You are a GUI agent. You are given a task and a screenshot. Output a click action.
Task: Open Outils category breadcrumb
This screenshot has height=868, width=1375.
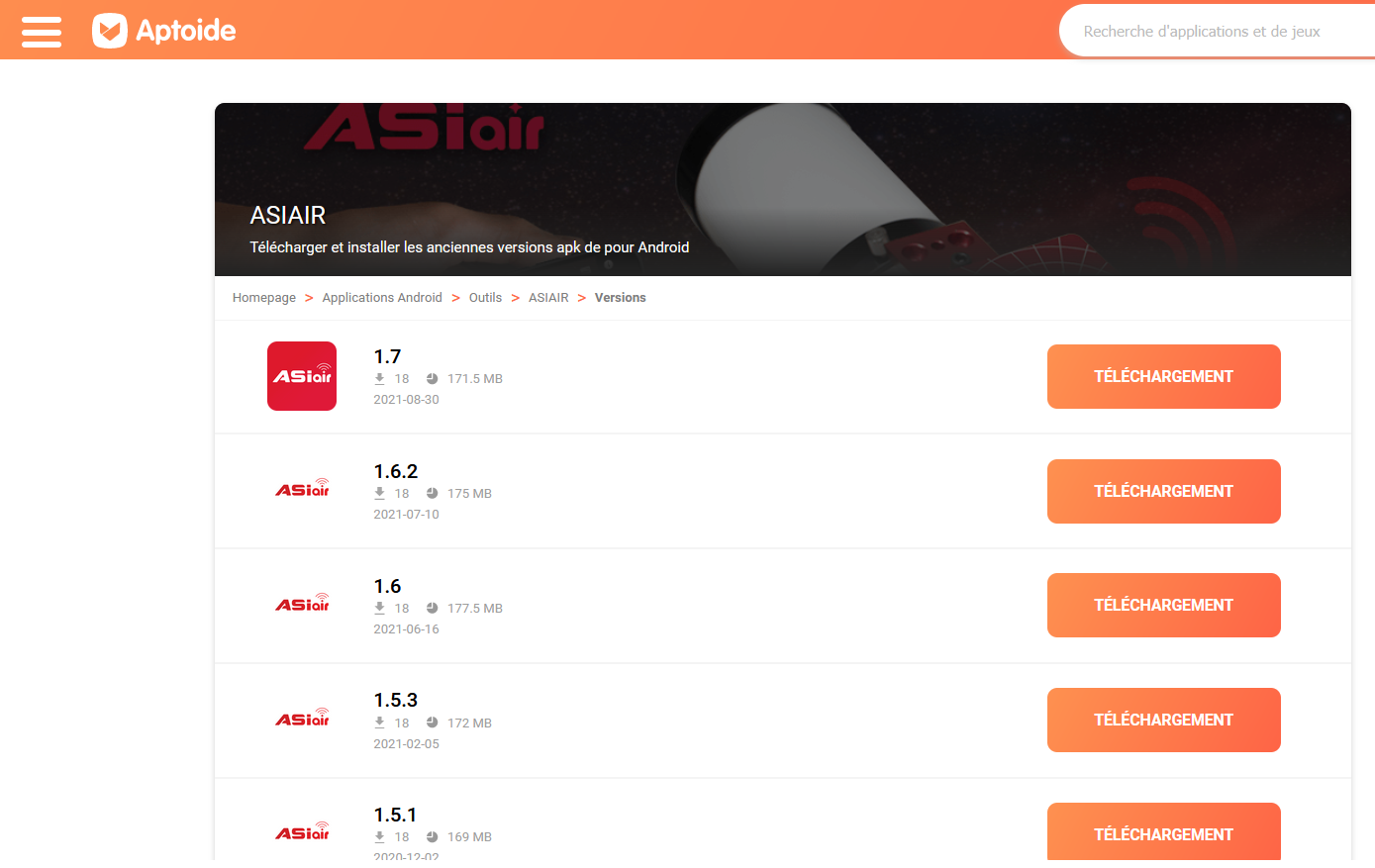(485, 298)
